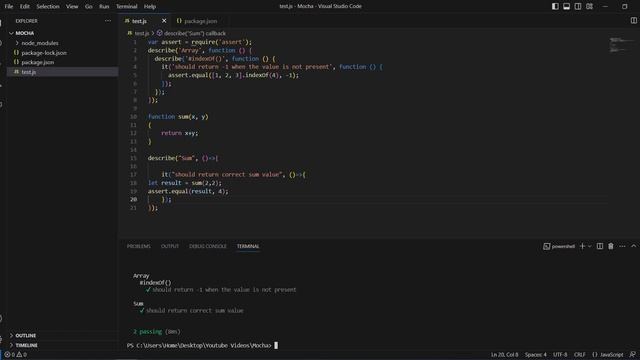
Task: Toggle the primary sidebar layout icon
Action: pyautogui.click(x=555, y=6)
